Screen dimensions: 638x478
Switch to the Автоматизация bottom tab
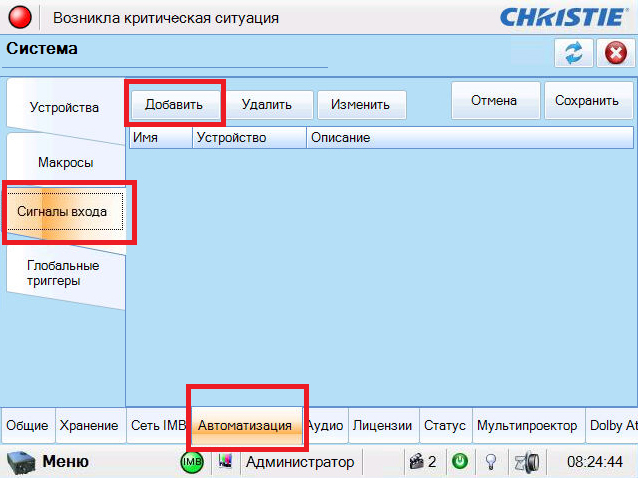pos(245,426)
